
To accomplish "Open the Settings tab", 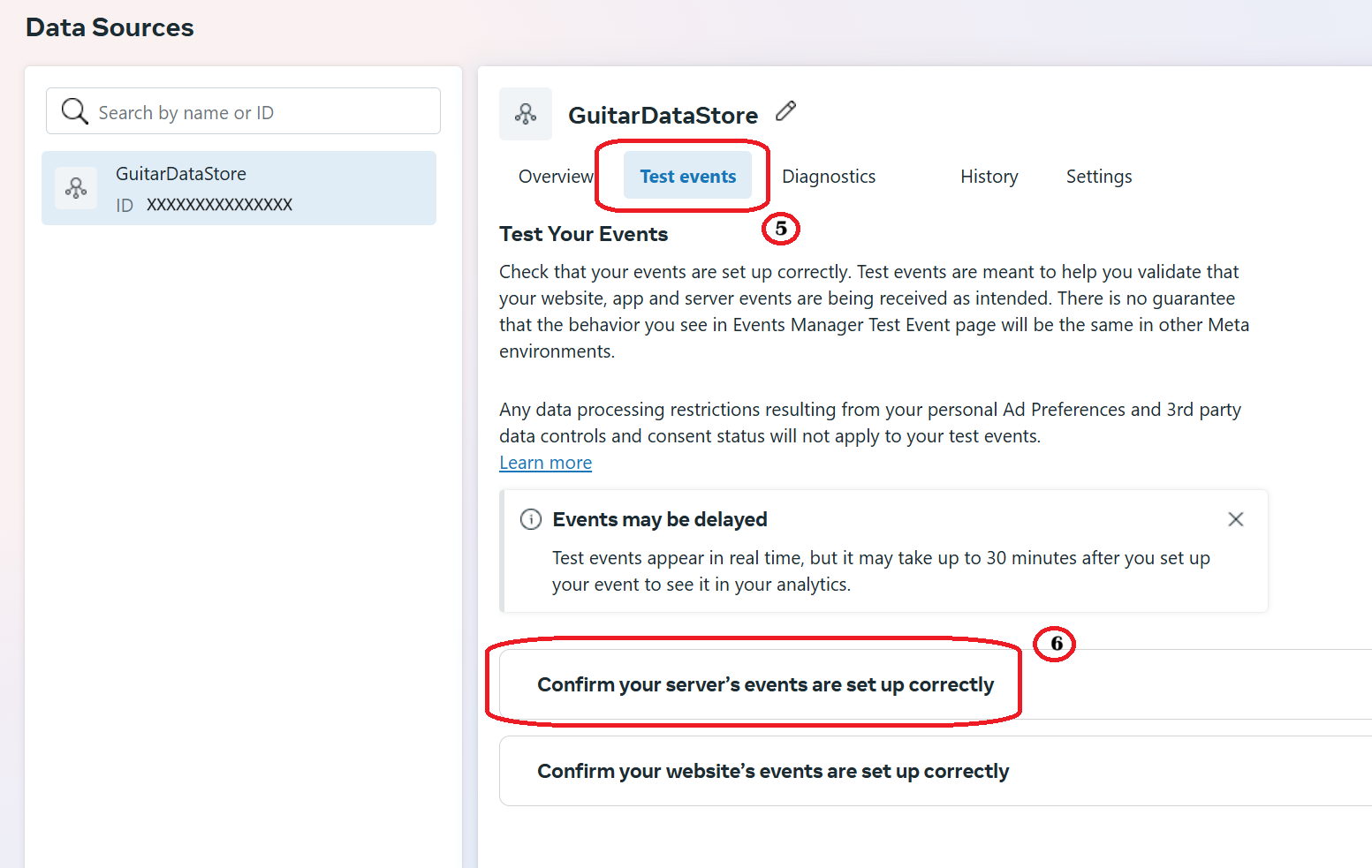I will click(x=1099, y=177).
